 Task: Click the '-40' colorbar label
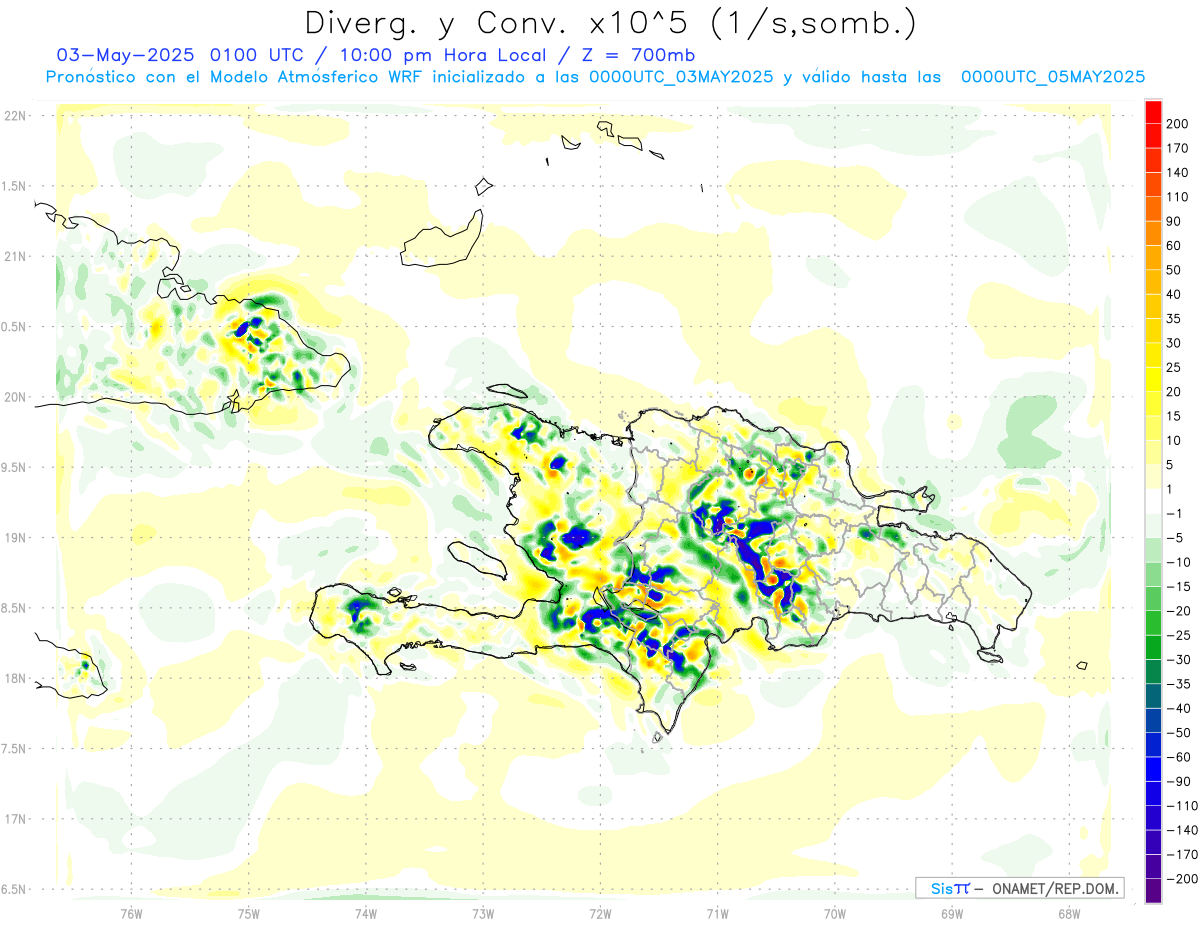(1179, 709)
